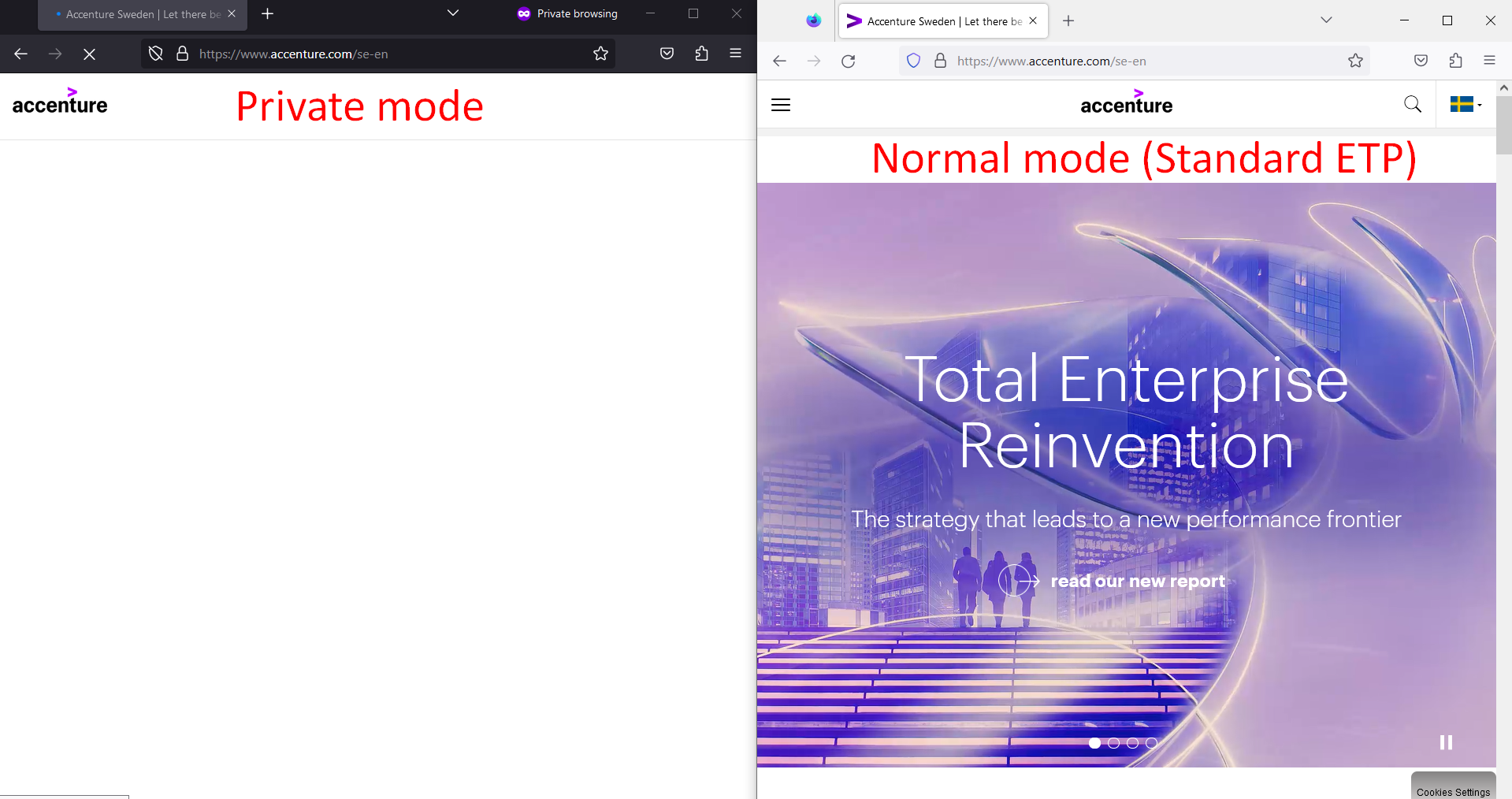The height and width of the screenshot is (799, 1512).
Task: Select second carousel slide dot
Action: [x=1113, y=743]
